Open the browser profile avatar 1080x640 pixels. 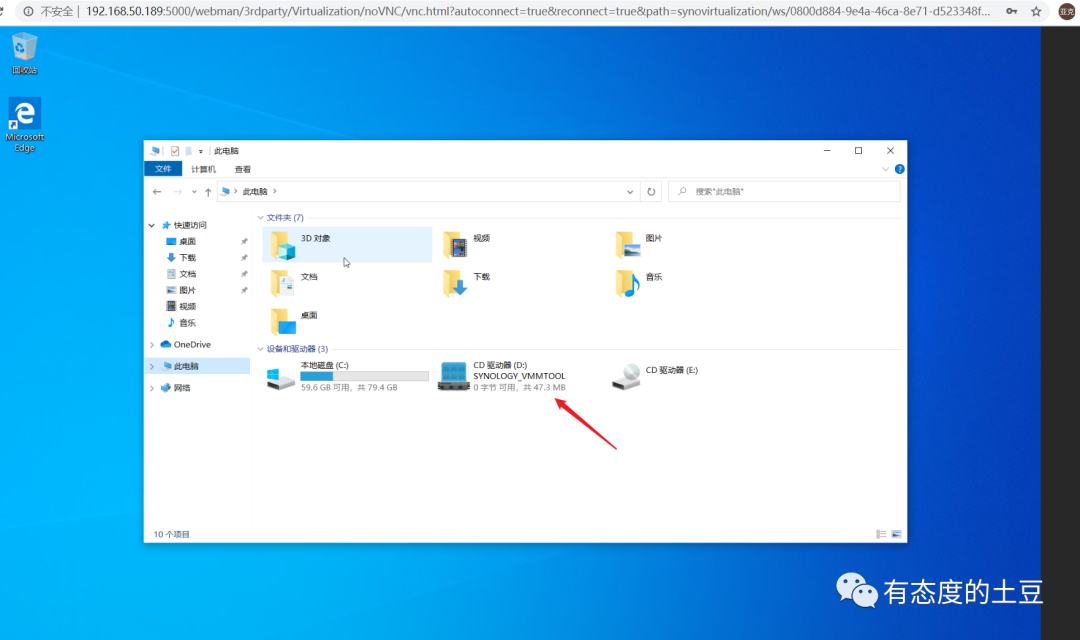pos(1067,11)
